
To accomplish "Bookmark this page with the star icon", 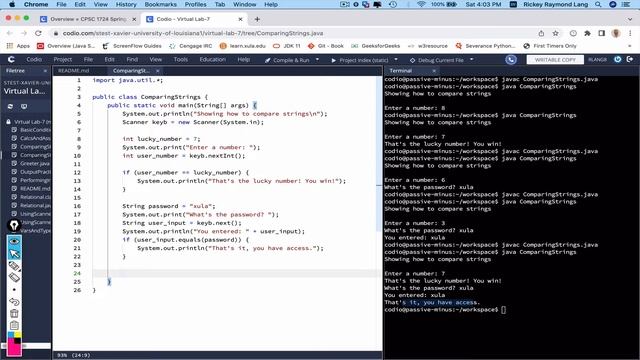I will [556, 33].
